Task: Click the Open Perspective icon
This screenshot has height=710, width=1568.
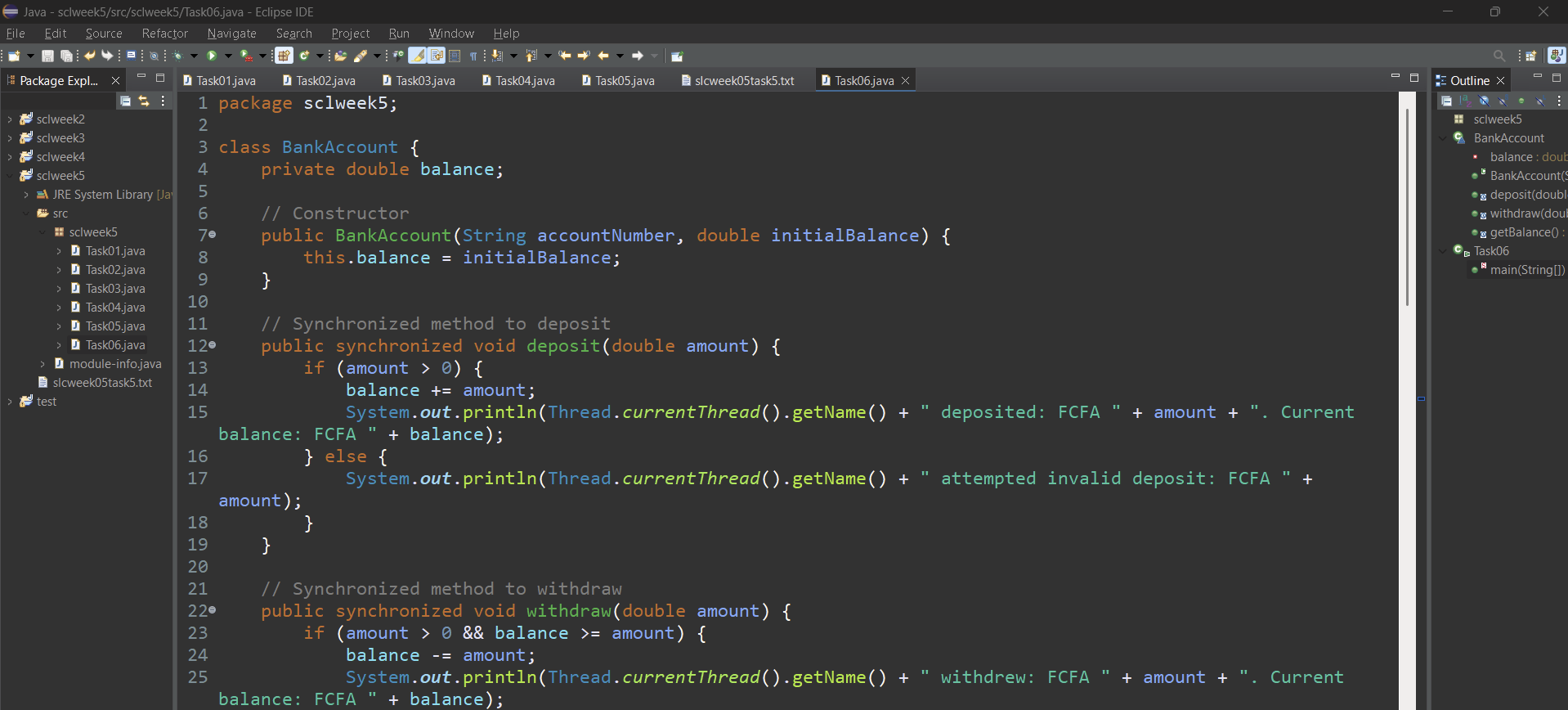Action: (1530, 56)
